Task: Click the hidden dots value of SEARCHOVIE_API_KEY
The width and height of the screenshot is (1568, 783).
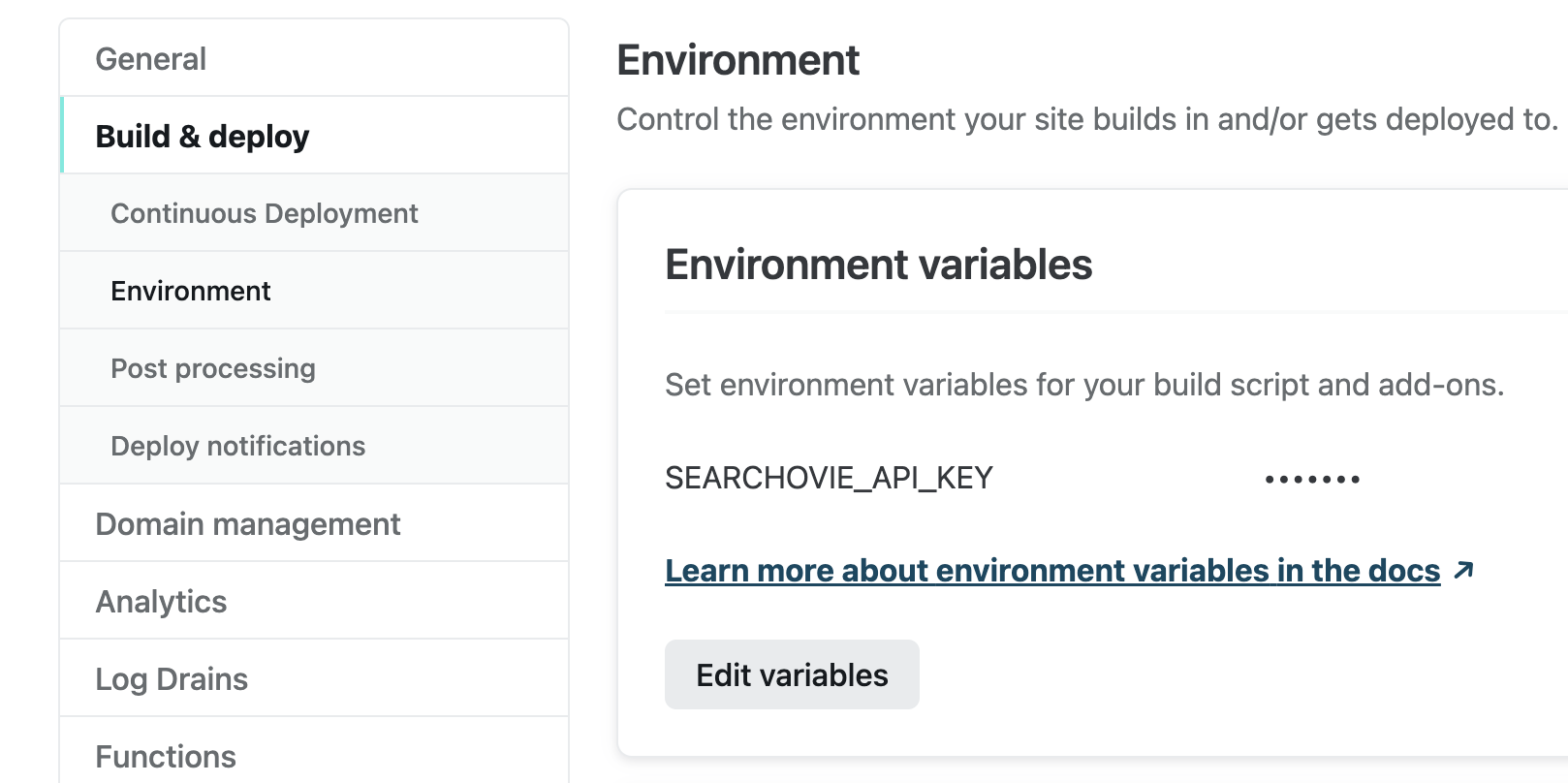Action: coord(1311,477)
